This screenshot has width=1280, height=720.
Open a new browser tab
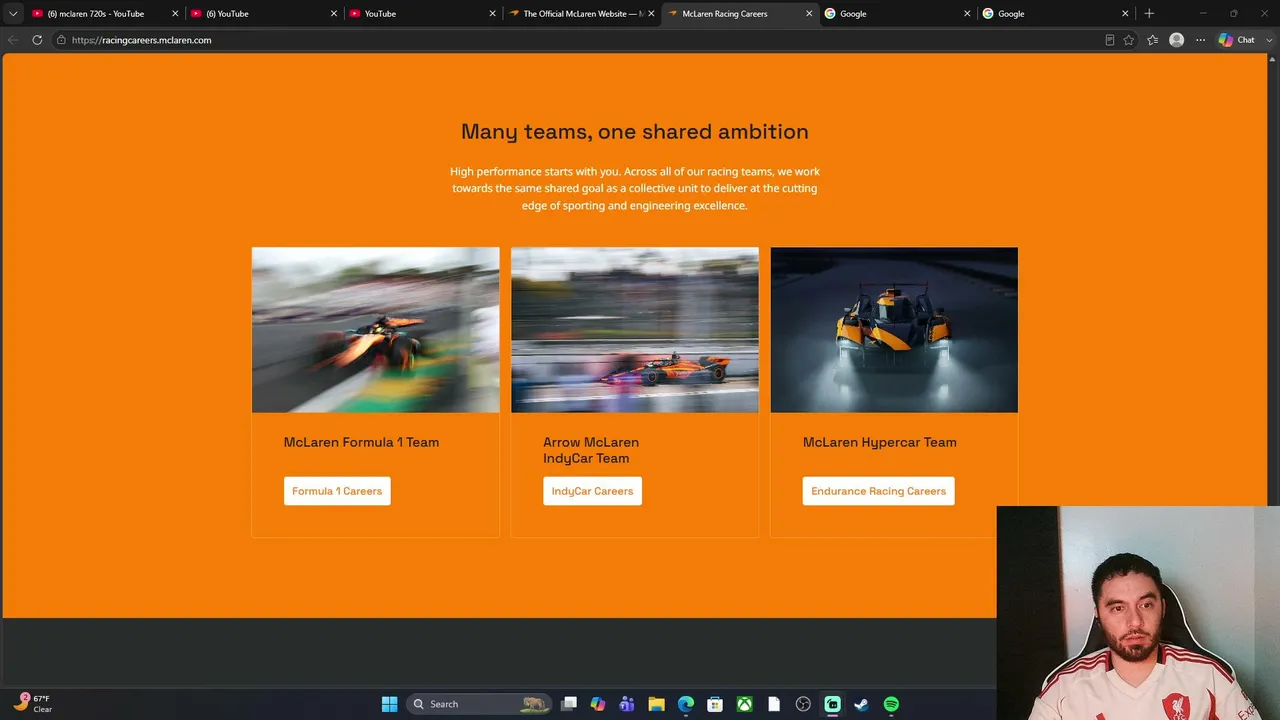pyautogui.click(x=1149, y=14)
